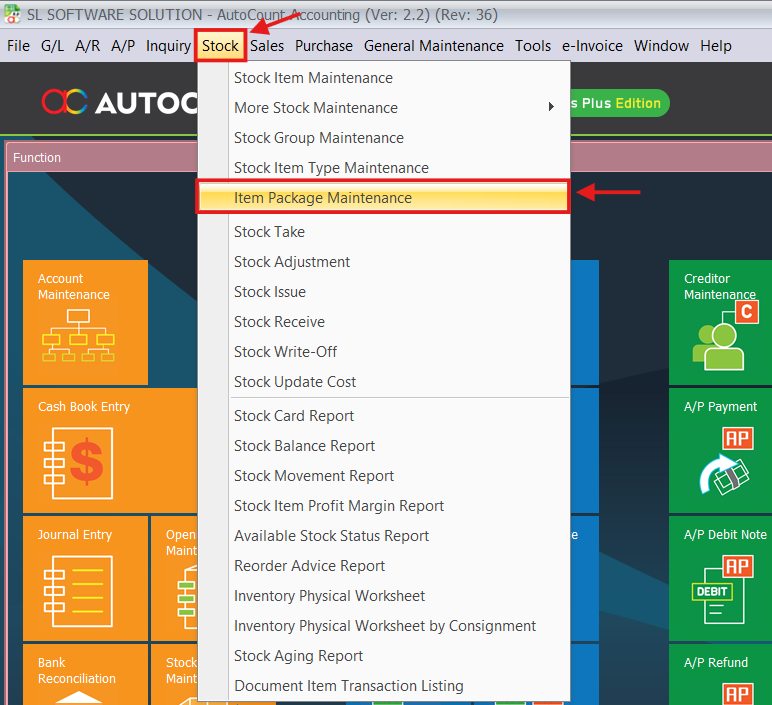Screen dimensions: 772x705
Task: Open Creditor Maintenance tile
Action: tap(720, 322)
